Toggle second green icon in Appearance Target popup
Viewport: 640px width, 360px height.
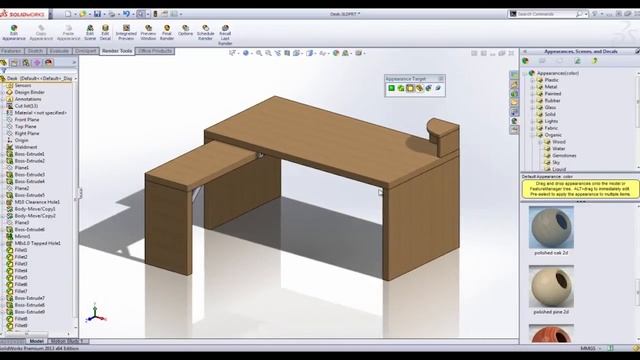click(400, 88)
